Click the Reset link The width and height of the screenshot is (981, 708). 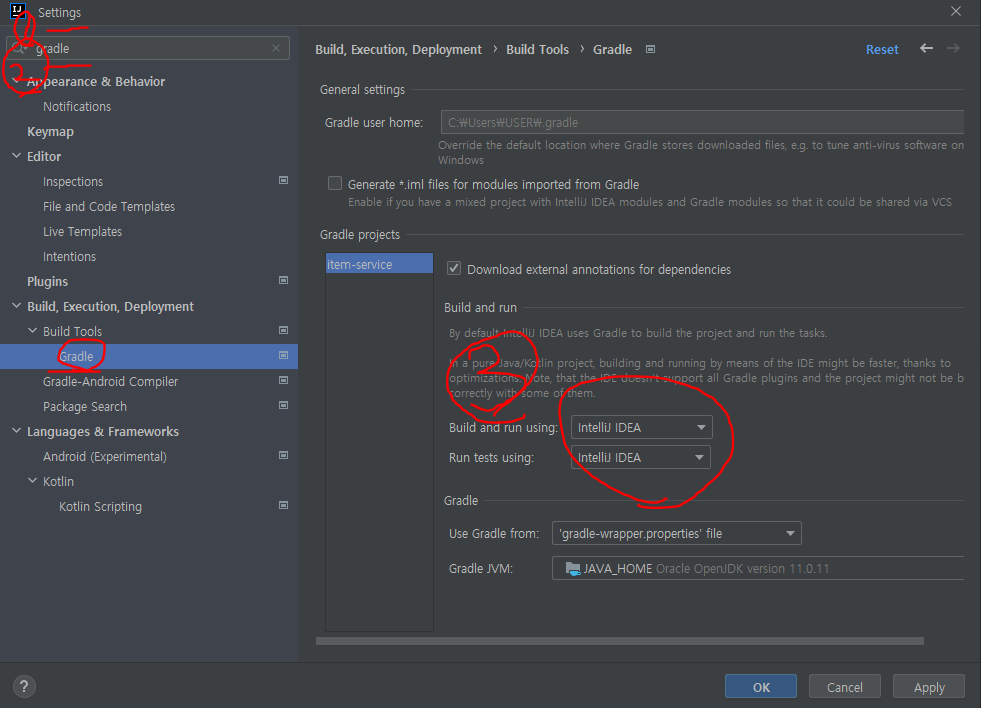click(x=882, y=49)
